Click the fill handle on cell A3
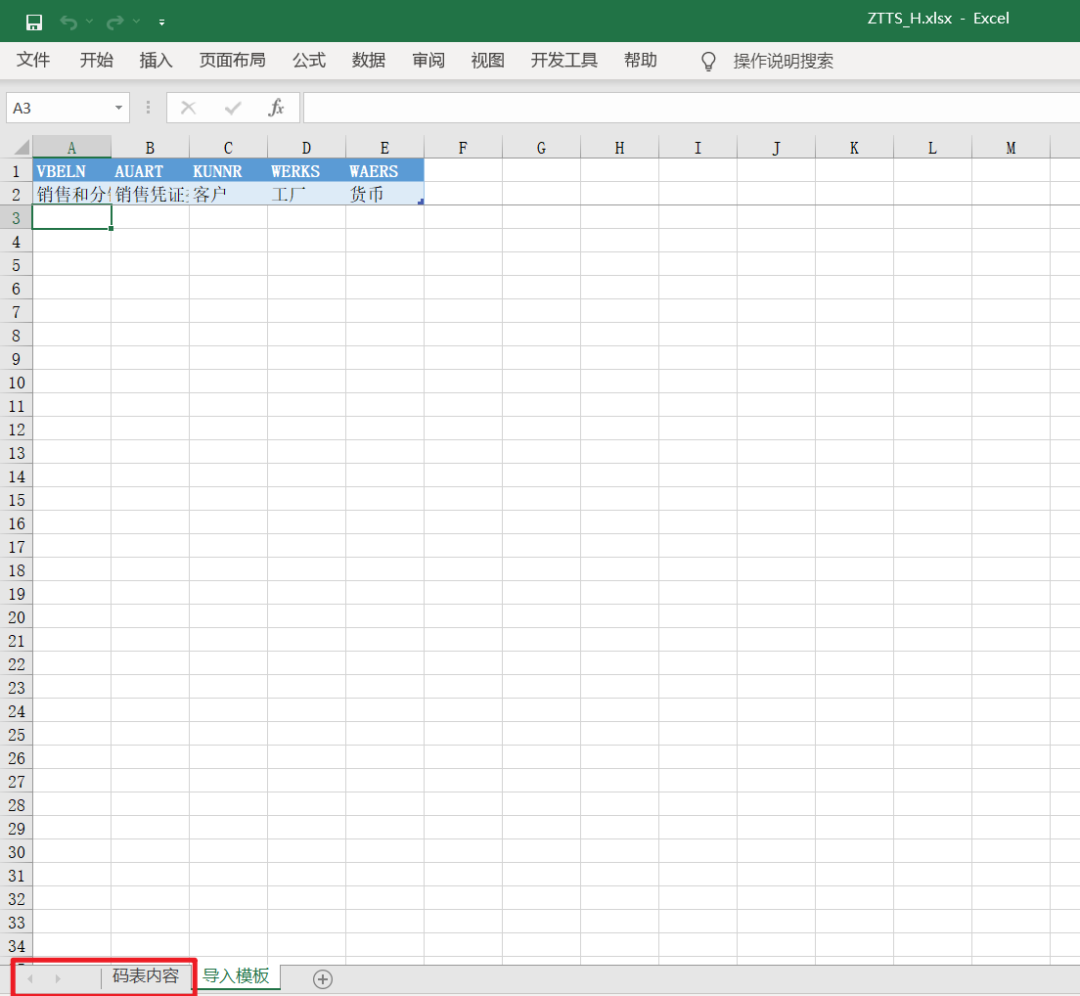 pos(111,228)
